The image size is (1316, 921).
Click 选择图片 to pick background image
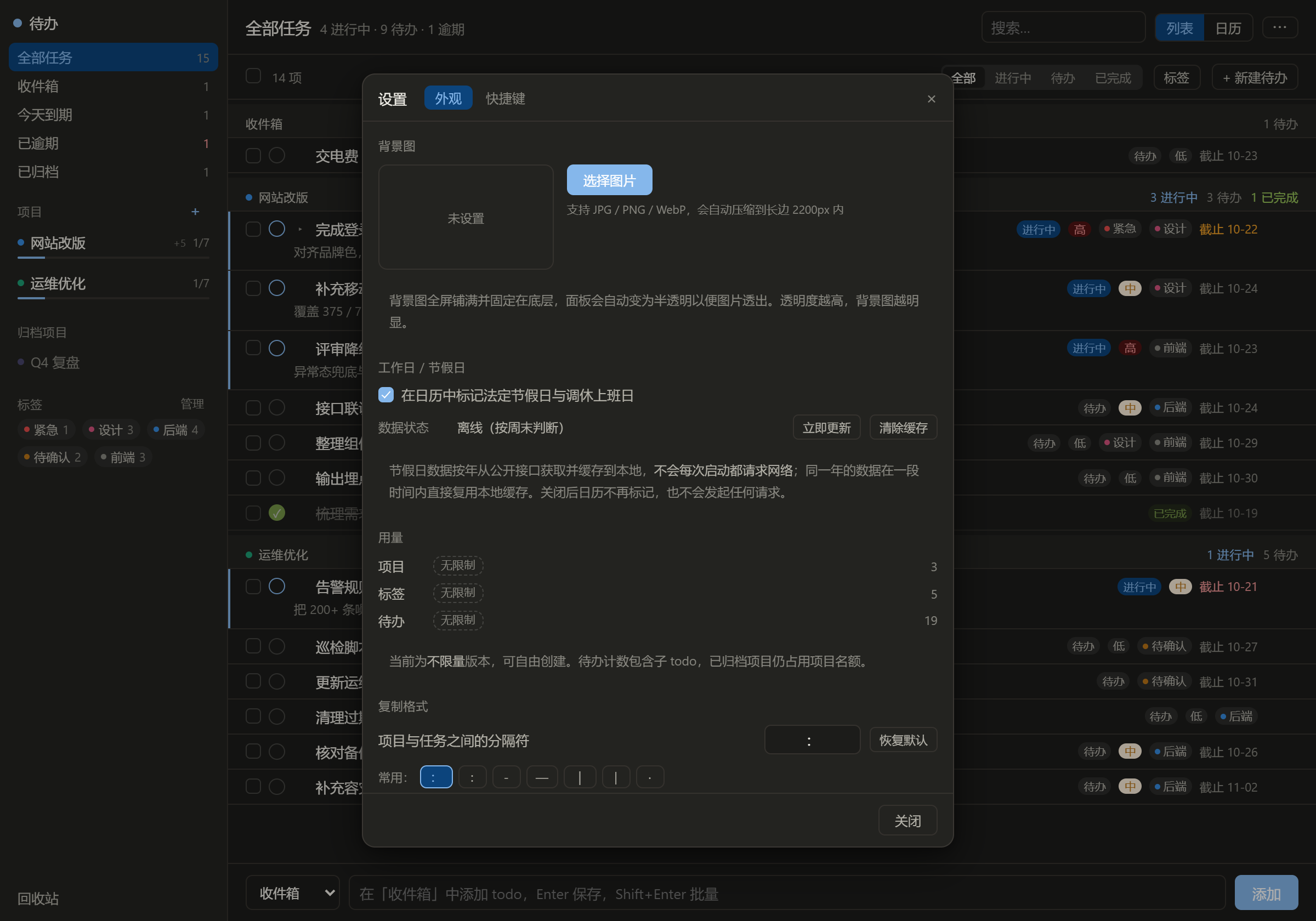[x=609, y=180]
